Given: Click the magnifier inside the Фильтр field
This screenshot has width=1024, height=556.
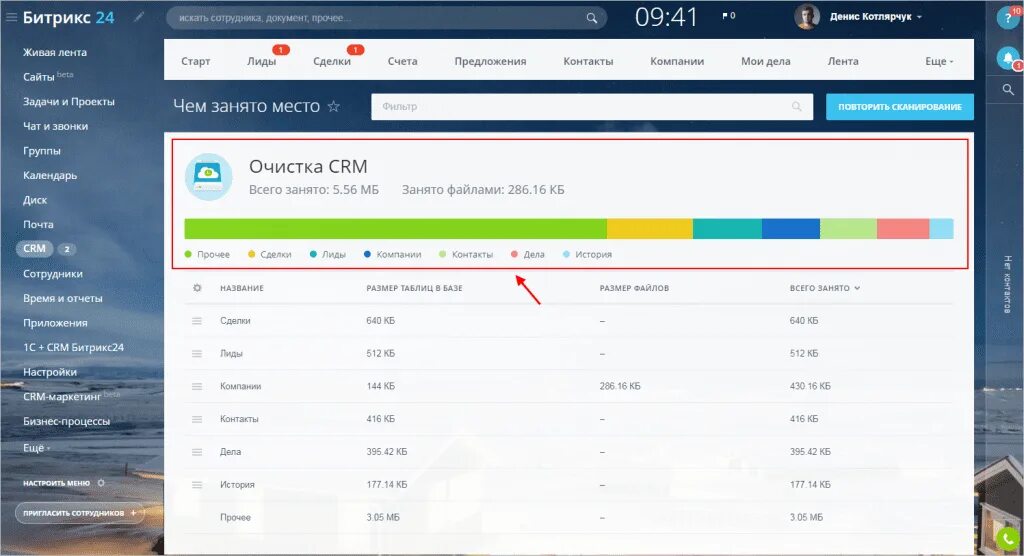Looking at the screenshot, I should pos(796,106).
